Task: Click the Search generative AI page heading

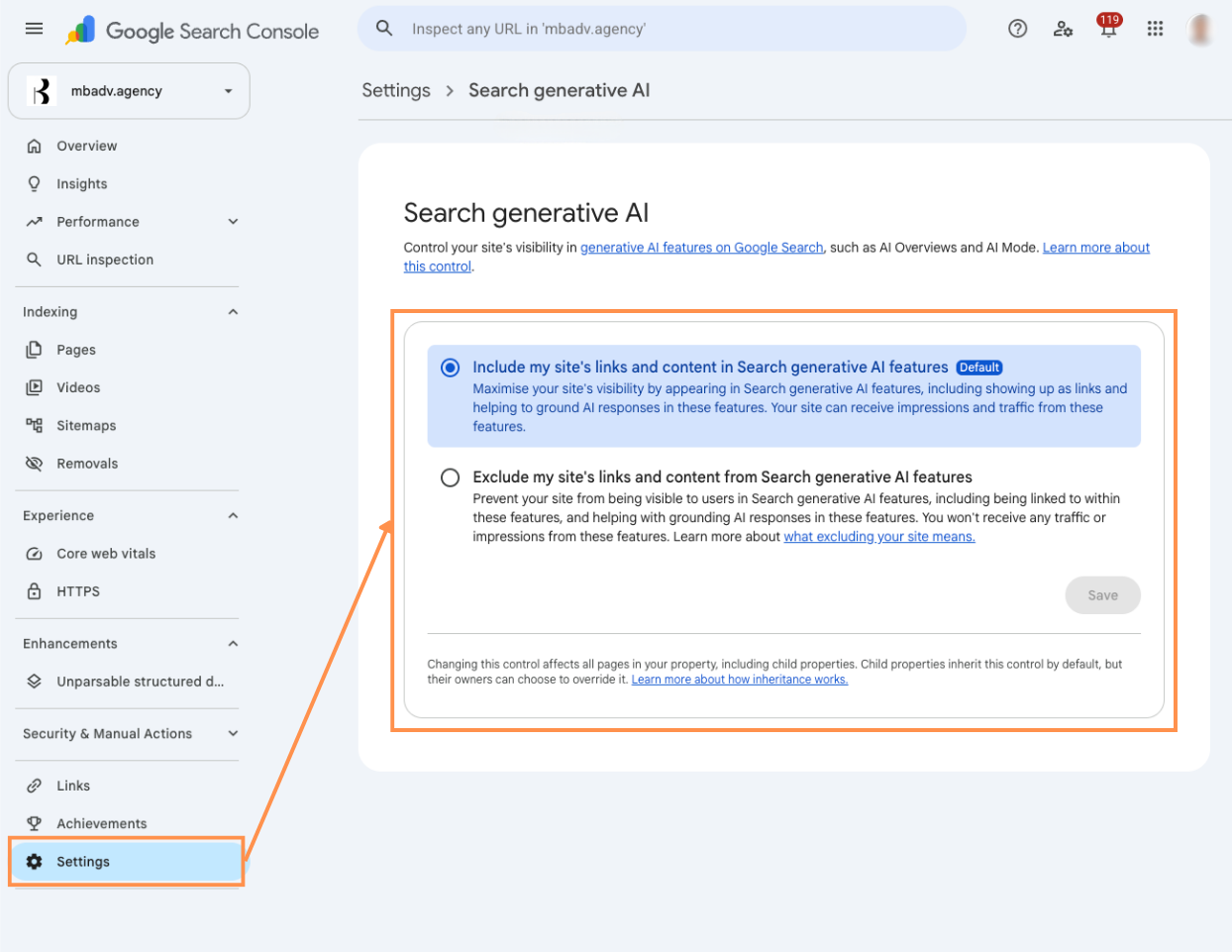Action: click(x=526, y=213)
